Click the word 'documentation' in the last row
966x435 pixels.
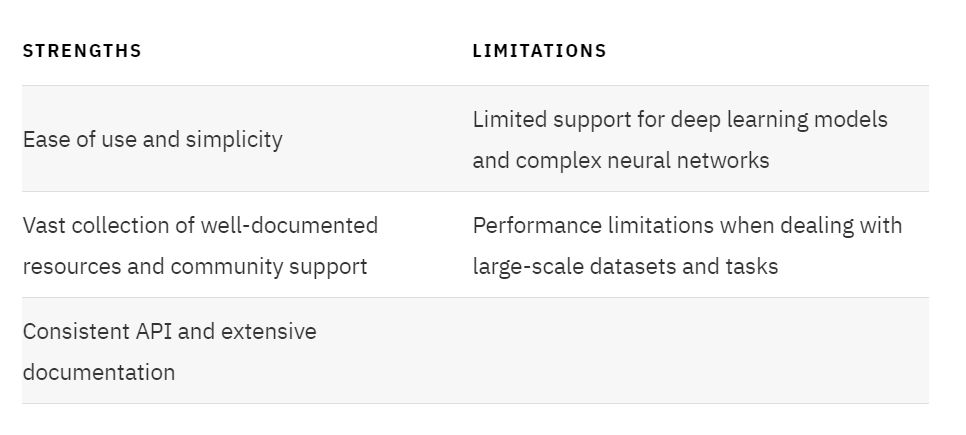tap(99, 373)
